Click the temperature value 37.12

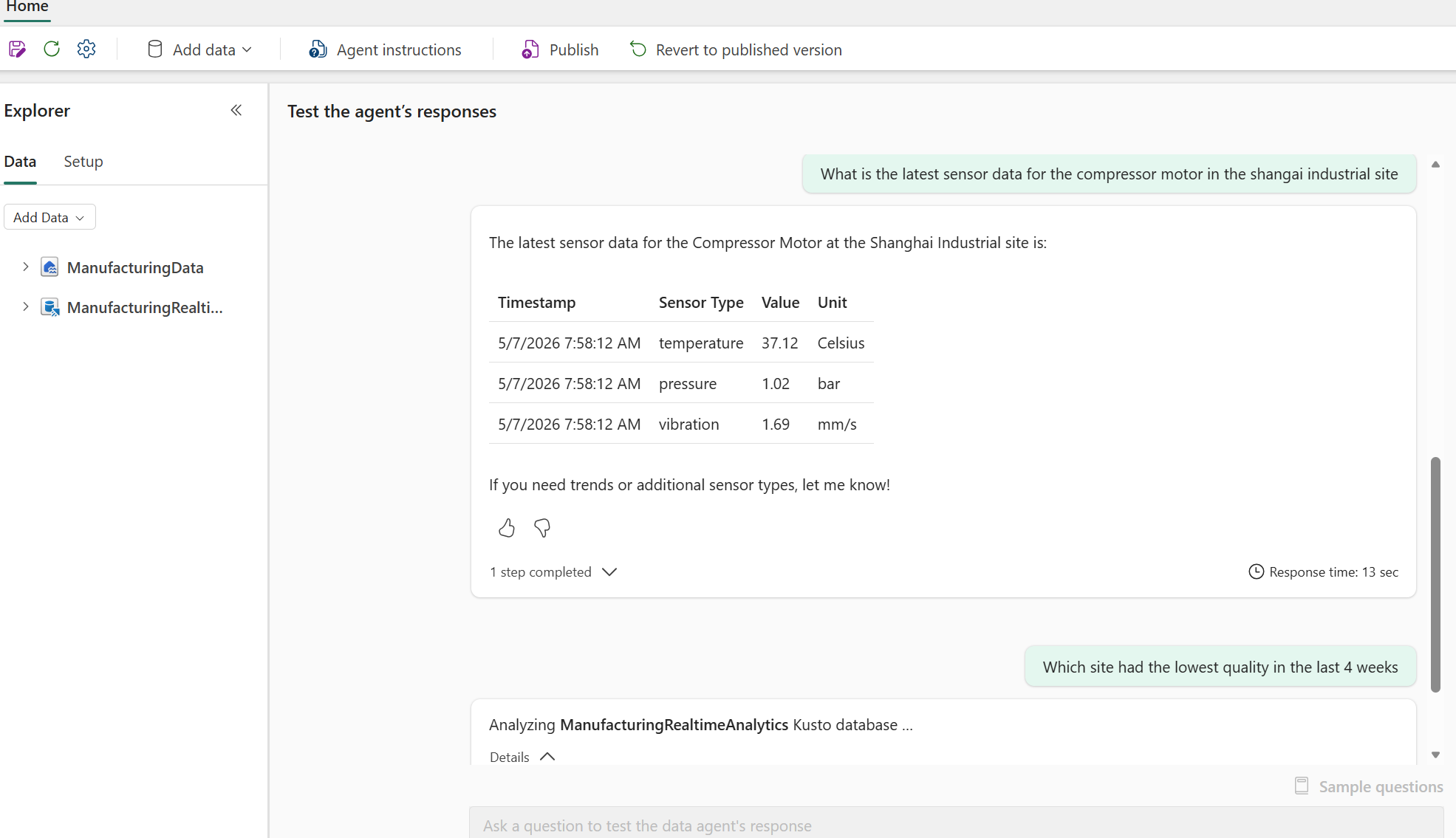[780, 343]
